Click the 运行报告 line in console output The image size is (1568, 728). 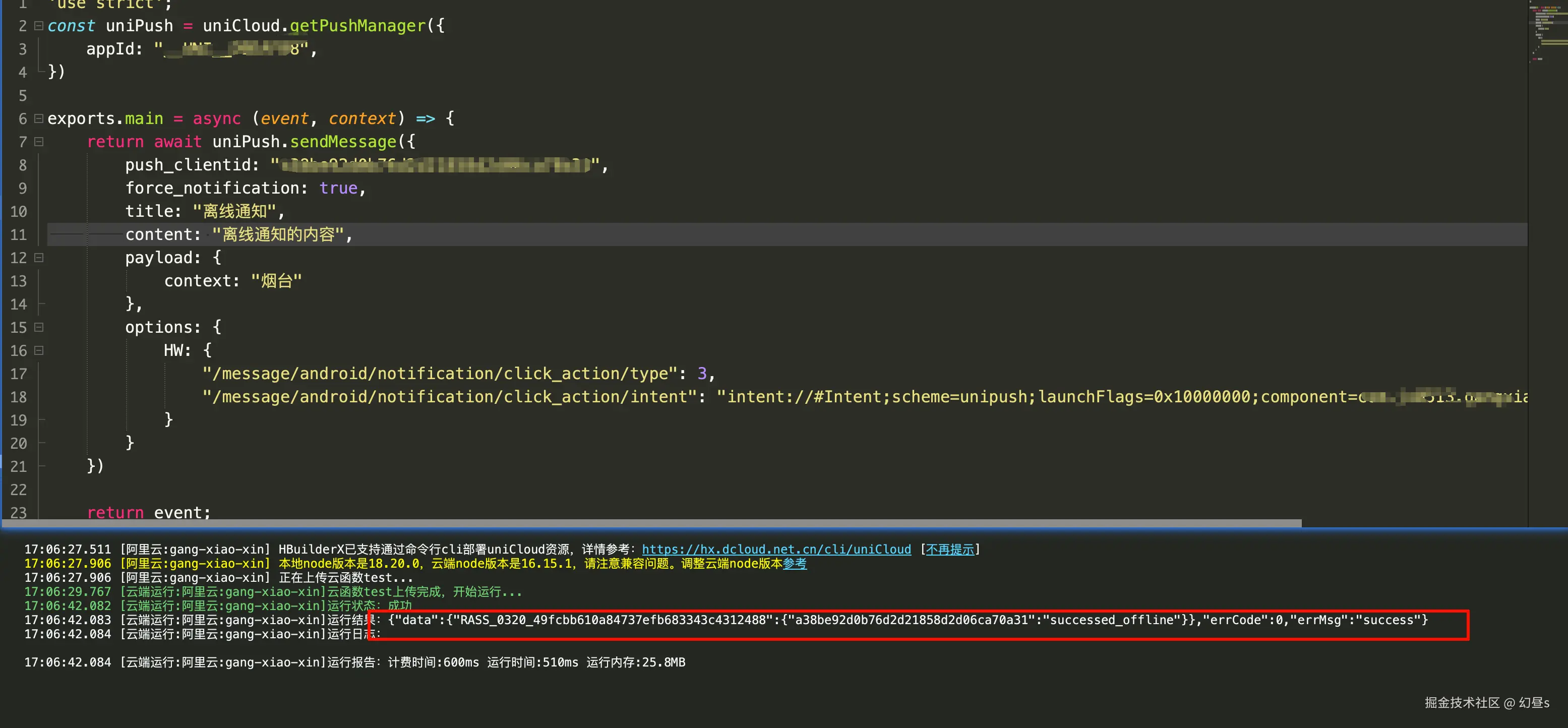353,662
